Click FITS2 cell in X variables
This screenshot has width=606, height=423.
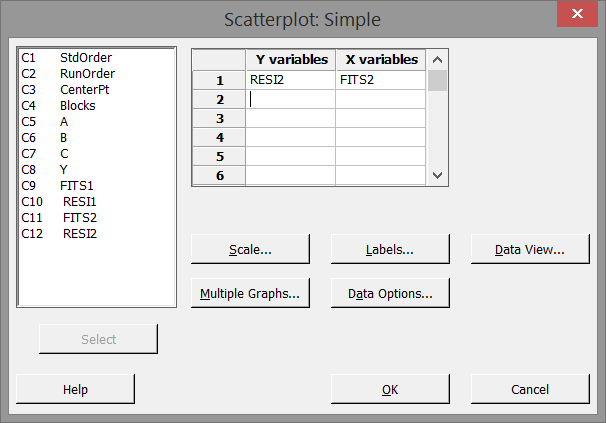click(x=380, y=79)
